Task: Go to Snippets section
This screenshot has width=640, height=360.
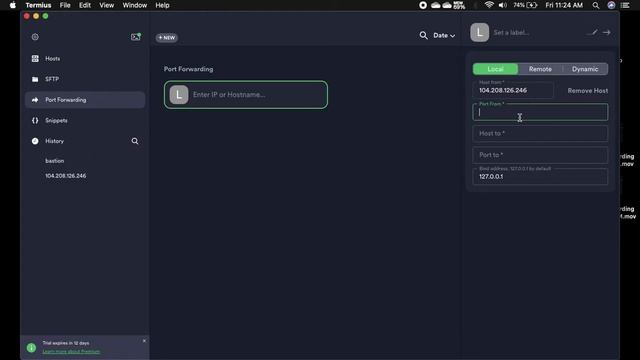Action: coord(85,120)
